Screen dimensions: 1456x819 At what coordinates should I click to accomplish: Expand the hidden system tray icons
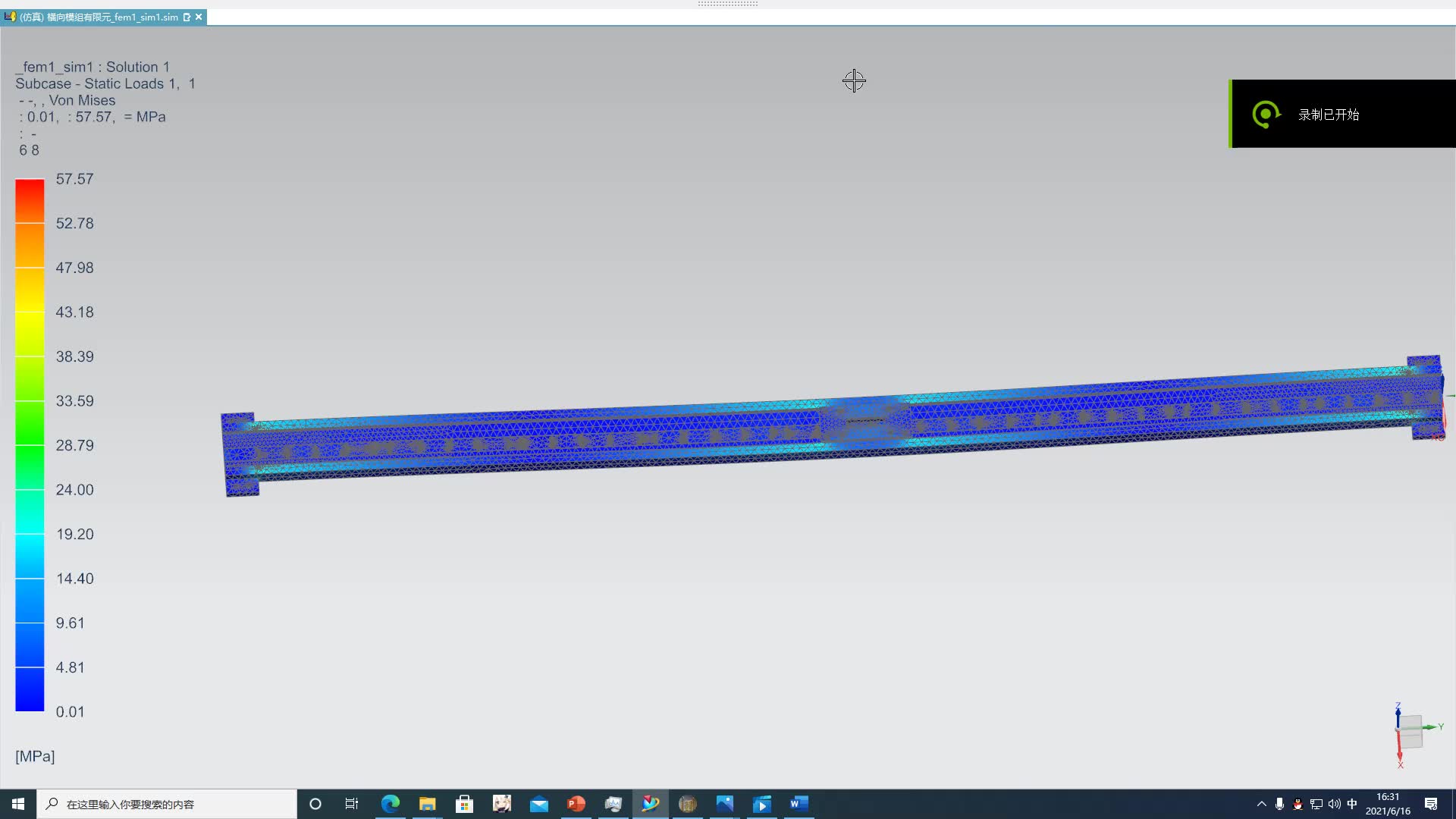click(x=1262, y=804)
